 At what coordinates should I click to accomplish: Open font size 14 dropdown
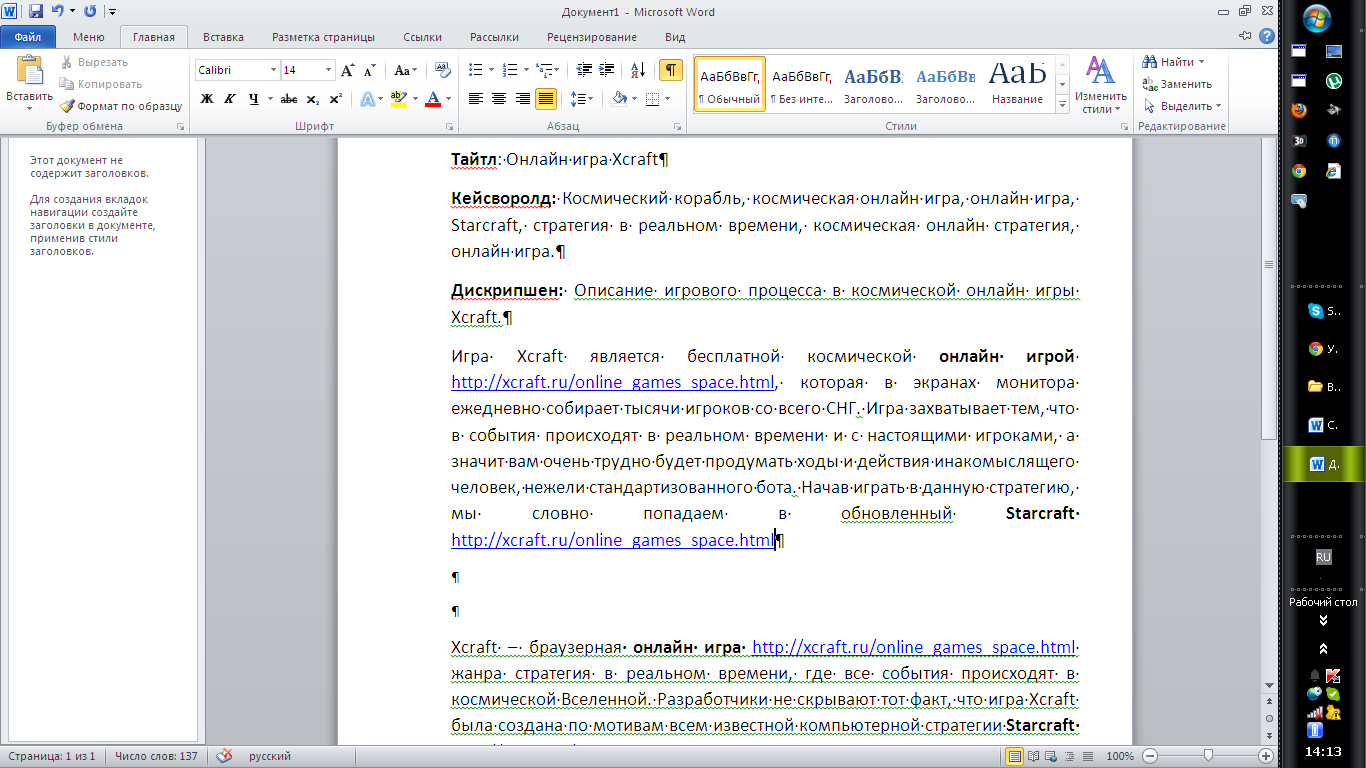tap(329, 70)
